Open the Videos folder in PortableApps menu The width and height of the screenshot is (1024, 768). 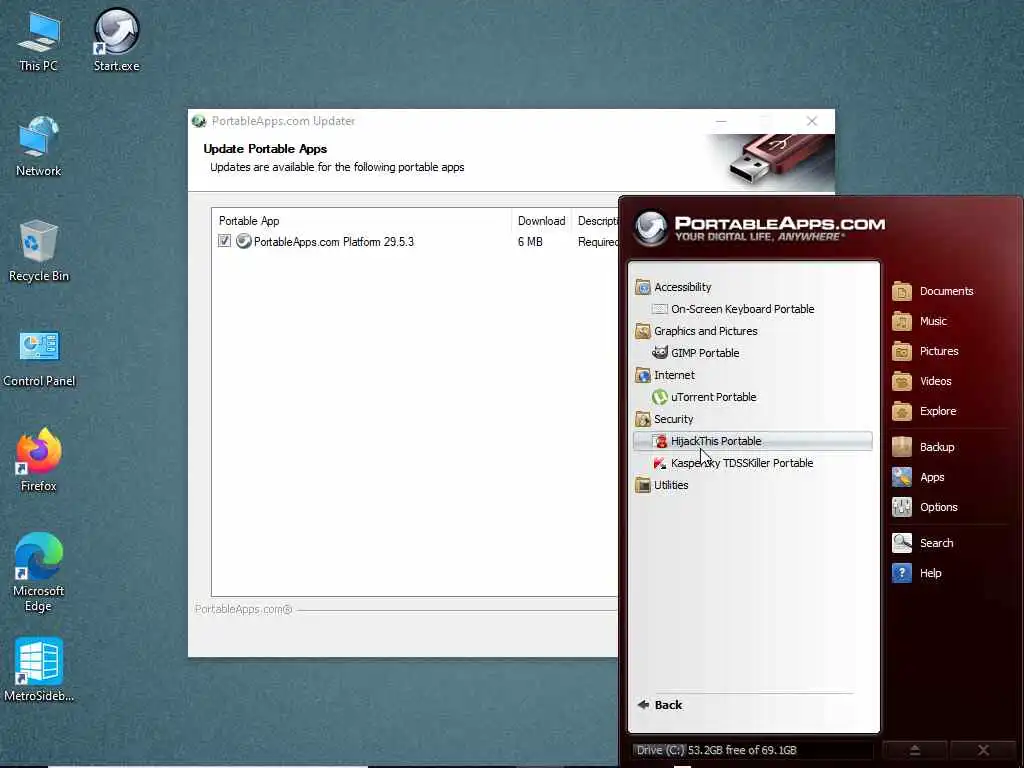click(921, 381)
